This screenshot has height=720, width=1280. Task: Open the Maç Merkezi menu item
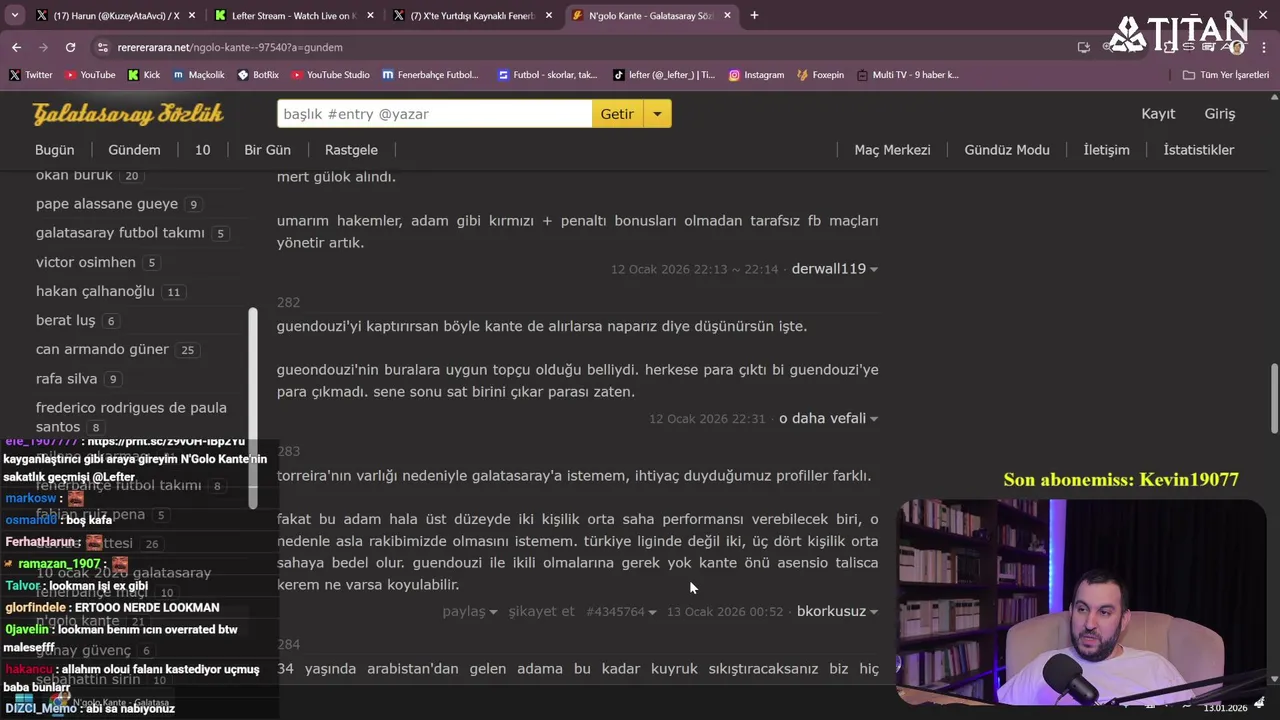(x=892, y=150)
